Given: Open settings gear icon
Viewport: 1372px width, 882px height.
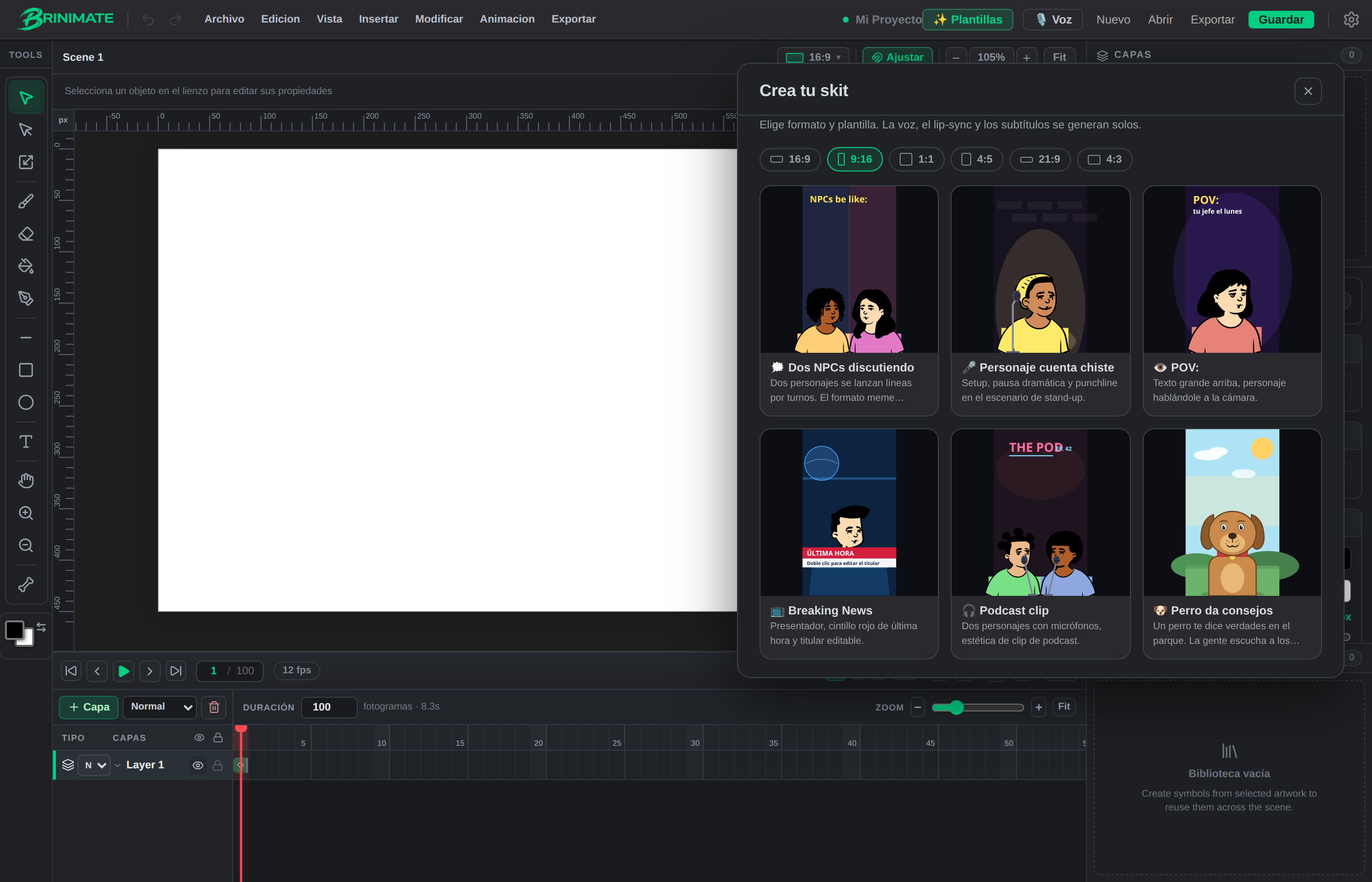Looking at the screenshot, I should pyautogui.click(x=1351, y=20).
